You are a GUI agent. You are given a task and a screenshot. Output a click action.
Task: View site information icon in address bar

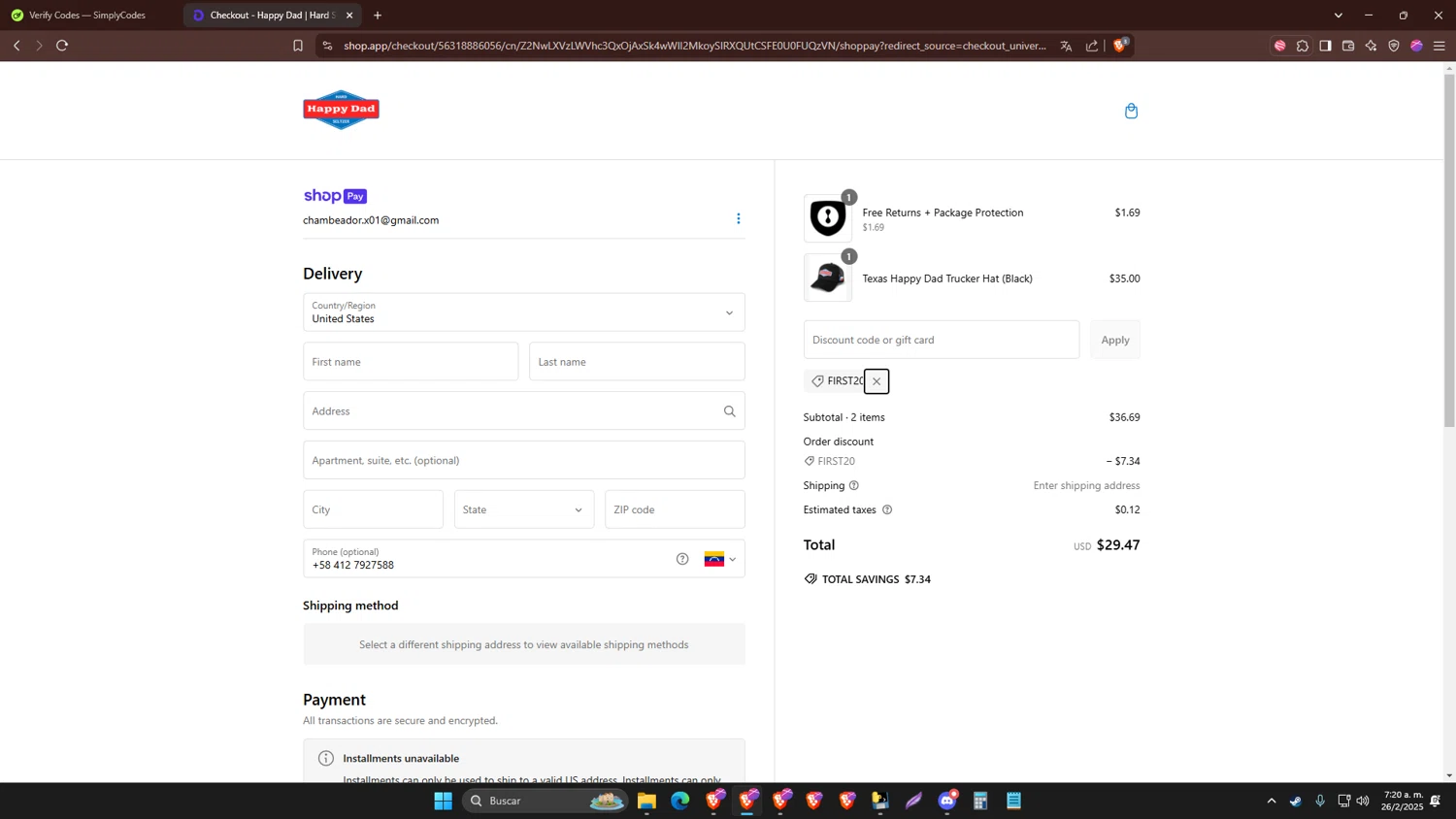pyautogui.click(x=327, y=46)
